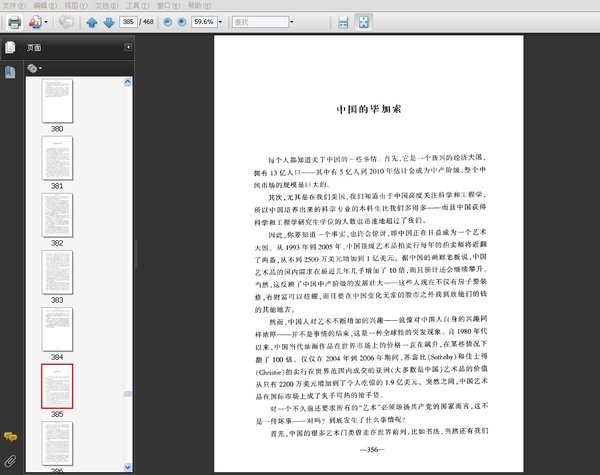600x475 pixels.
Task: Open the 文件 (File) menu
Action: [x=14, y=5]
